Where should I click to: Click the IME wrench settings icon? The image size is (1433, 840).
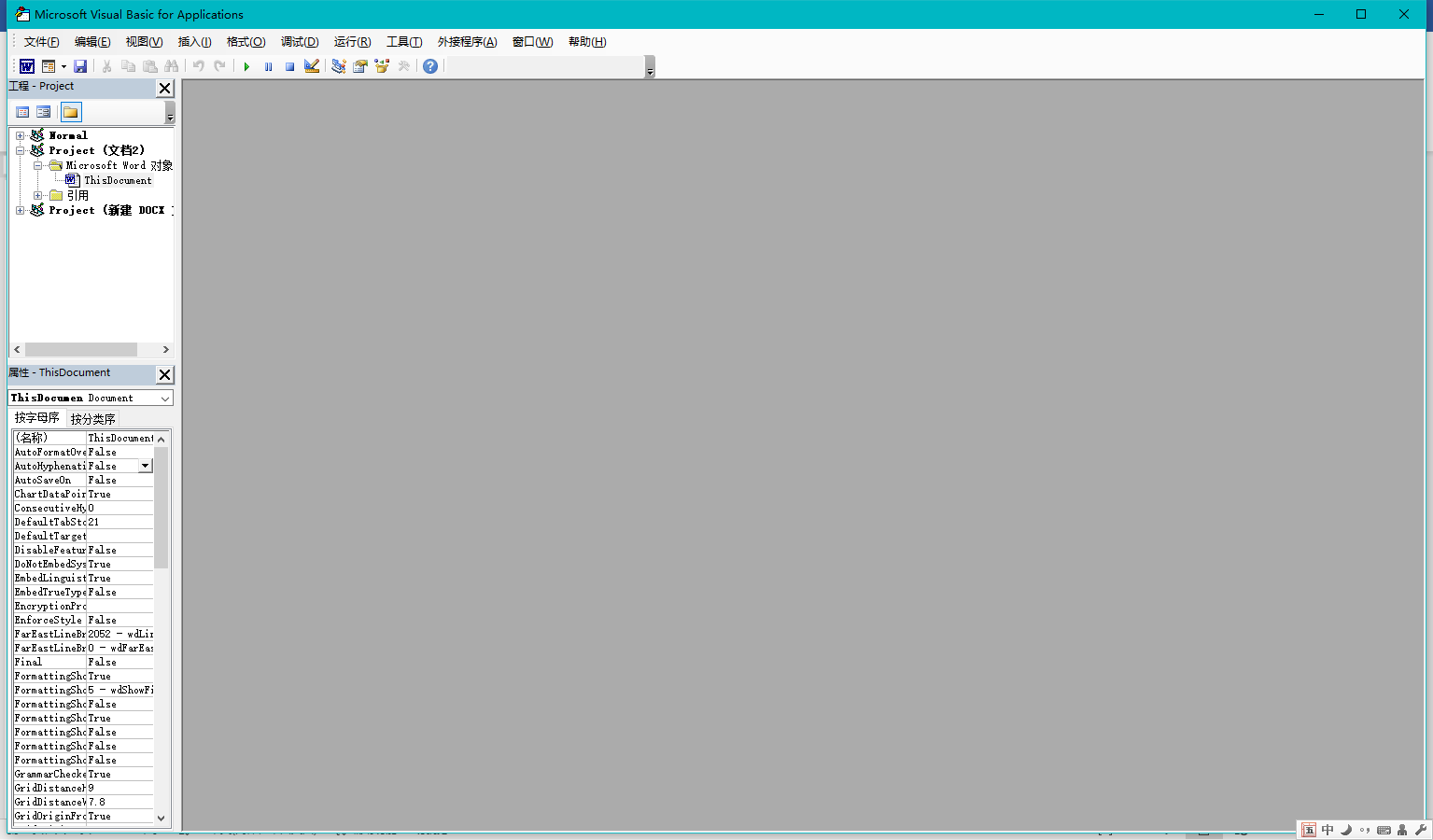tap(1421, 830)
